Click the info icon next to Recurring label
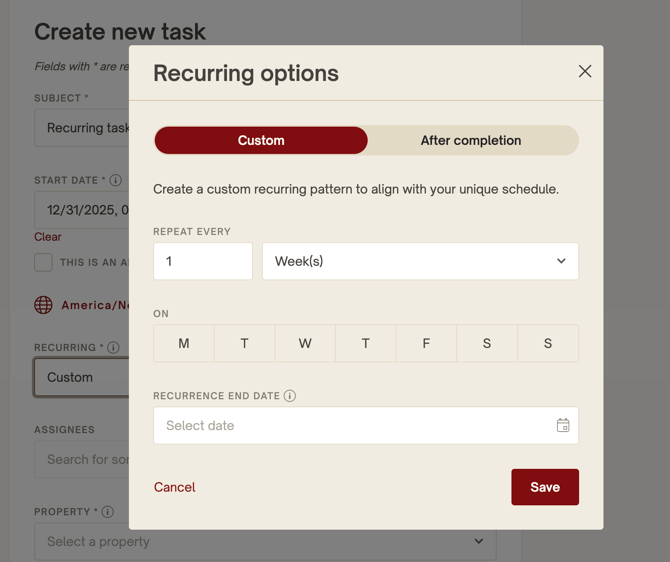This screenshot has width=670, height=562. (x=113, y=348)
